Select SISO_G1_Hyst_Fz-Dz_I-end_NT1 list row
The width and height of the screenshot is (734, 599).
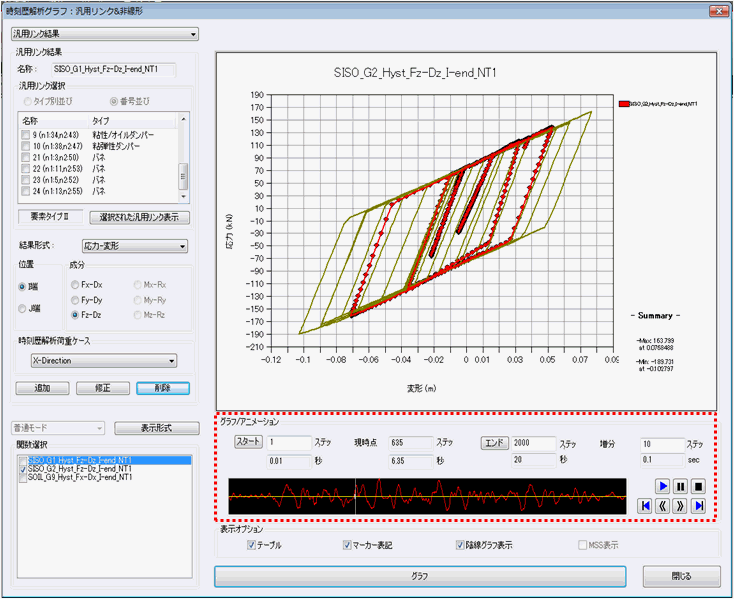105,460
